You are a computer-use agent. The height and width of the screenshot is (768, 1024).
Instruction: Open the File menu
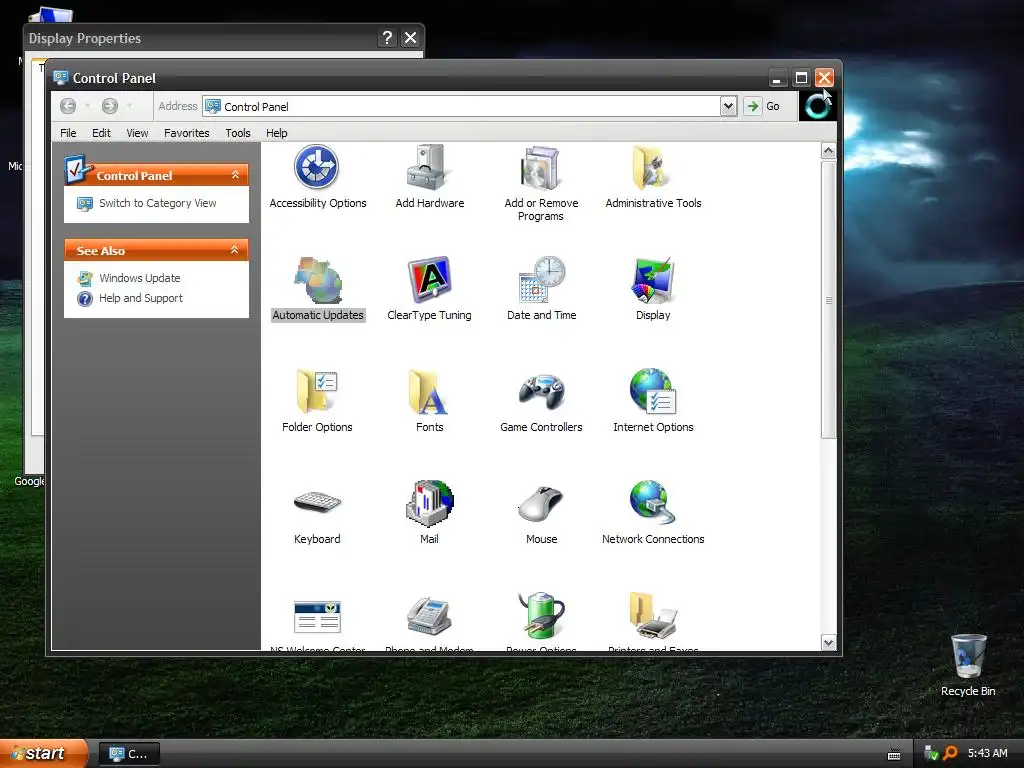point(68,133)
